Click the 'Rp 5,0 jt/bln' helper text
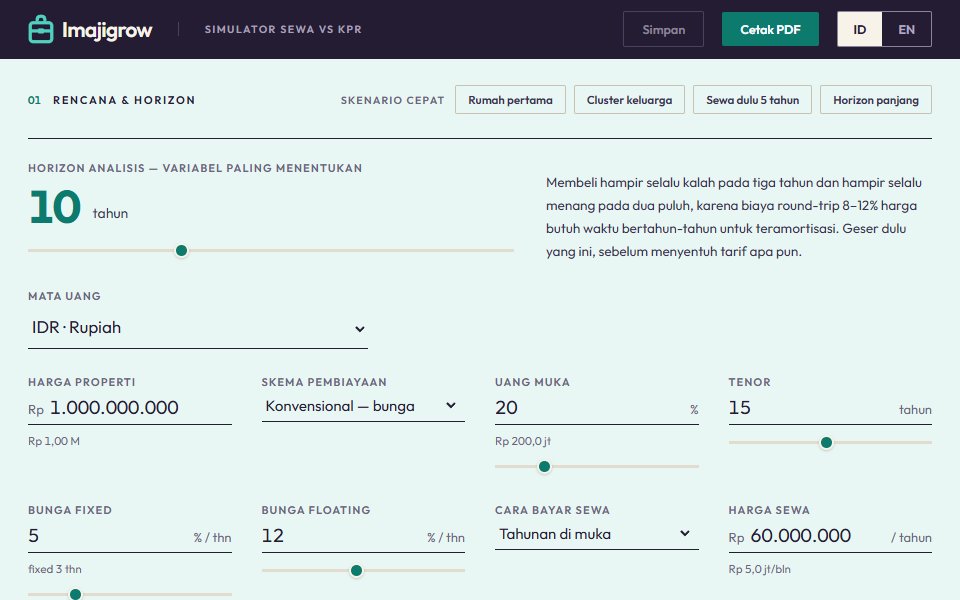960x600 pixels. tap(759, 569)
